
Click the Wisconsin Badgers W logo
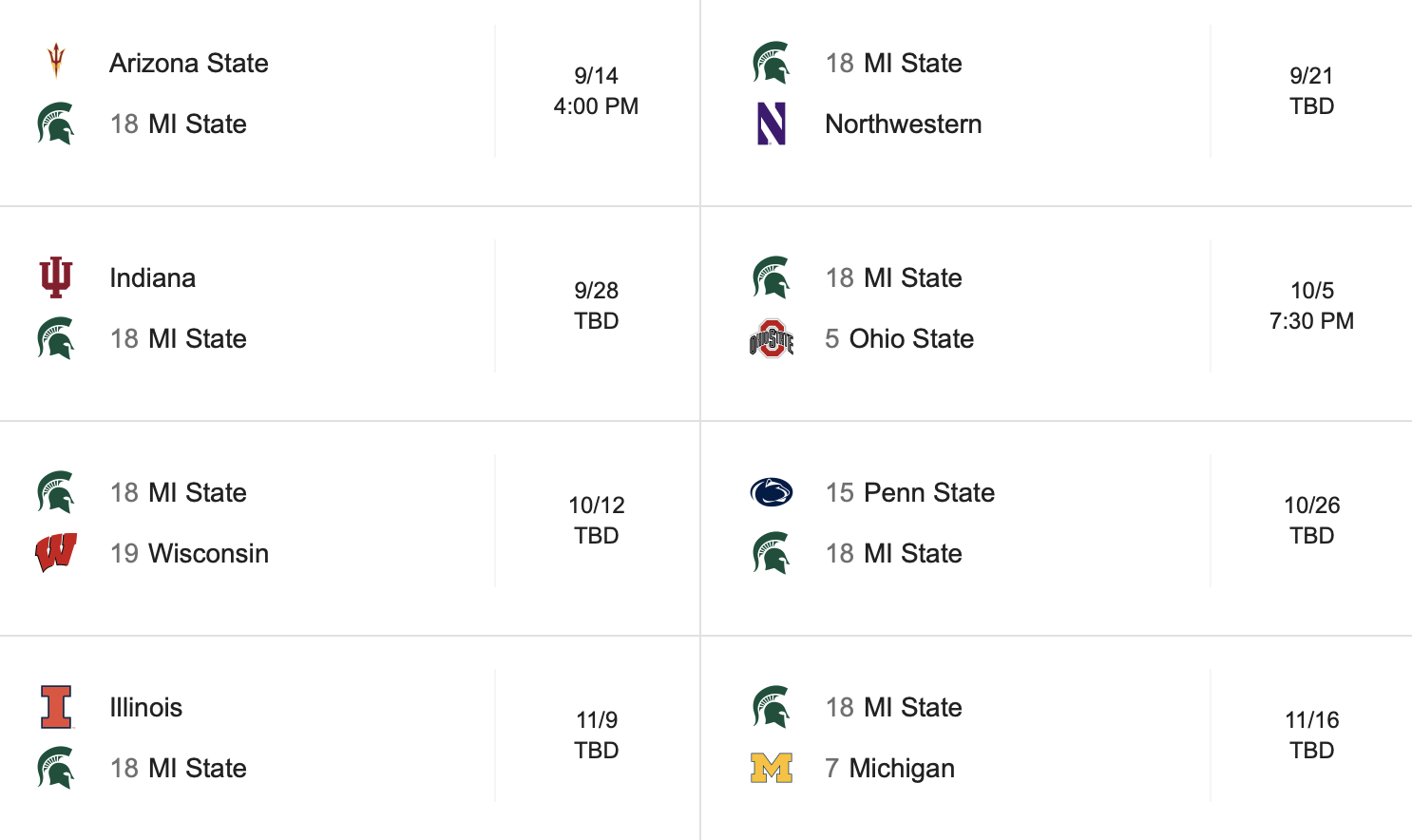click(x=56, y=552)
